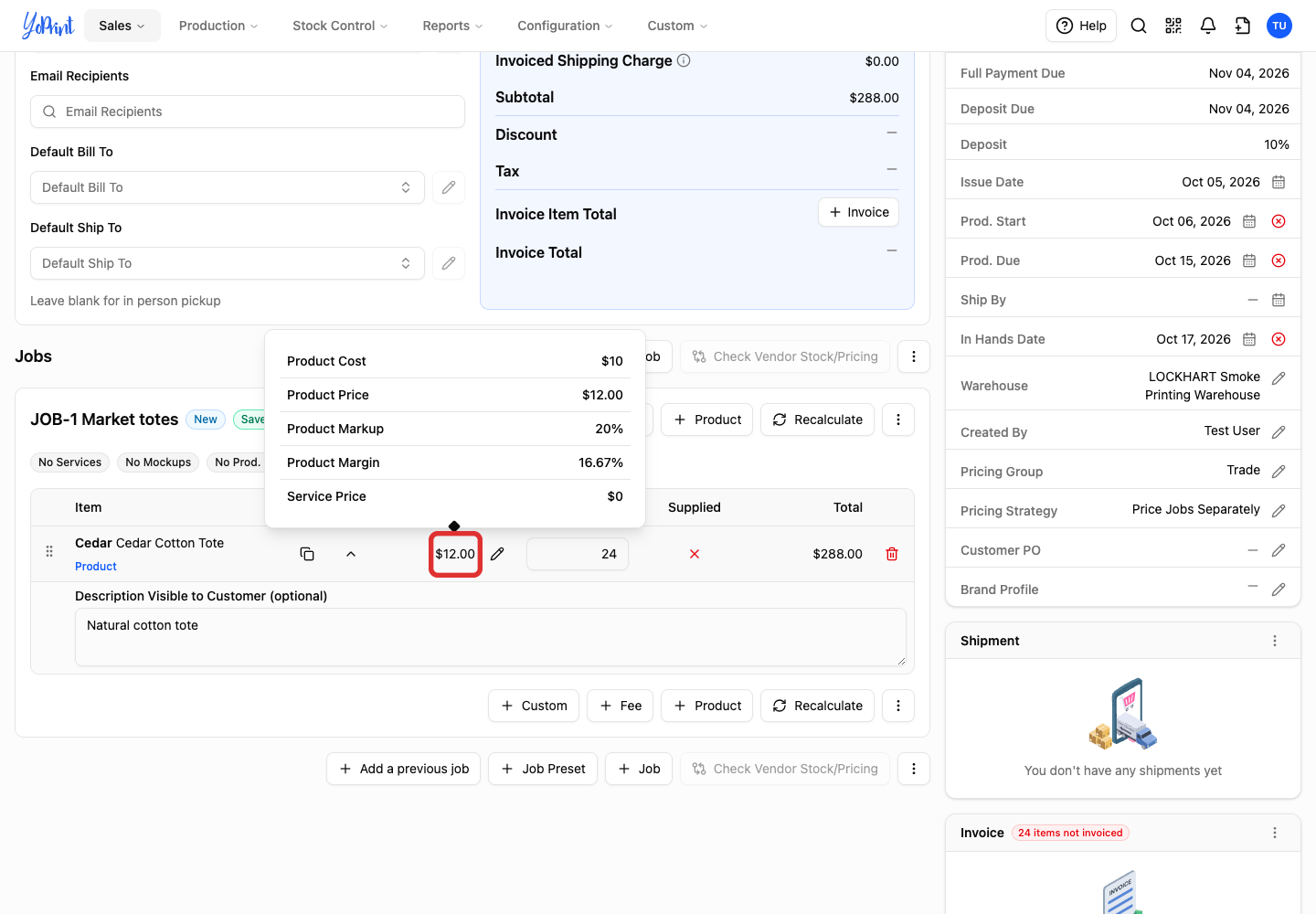Click the Help button
Screen dimensions: 1316x914
click(x=1081, y=26)
